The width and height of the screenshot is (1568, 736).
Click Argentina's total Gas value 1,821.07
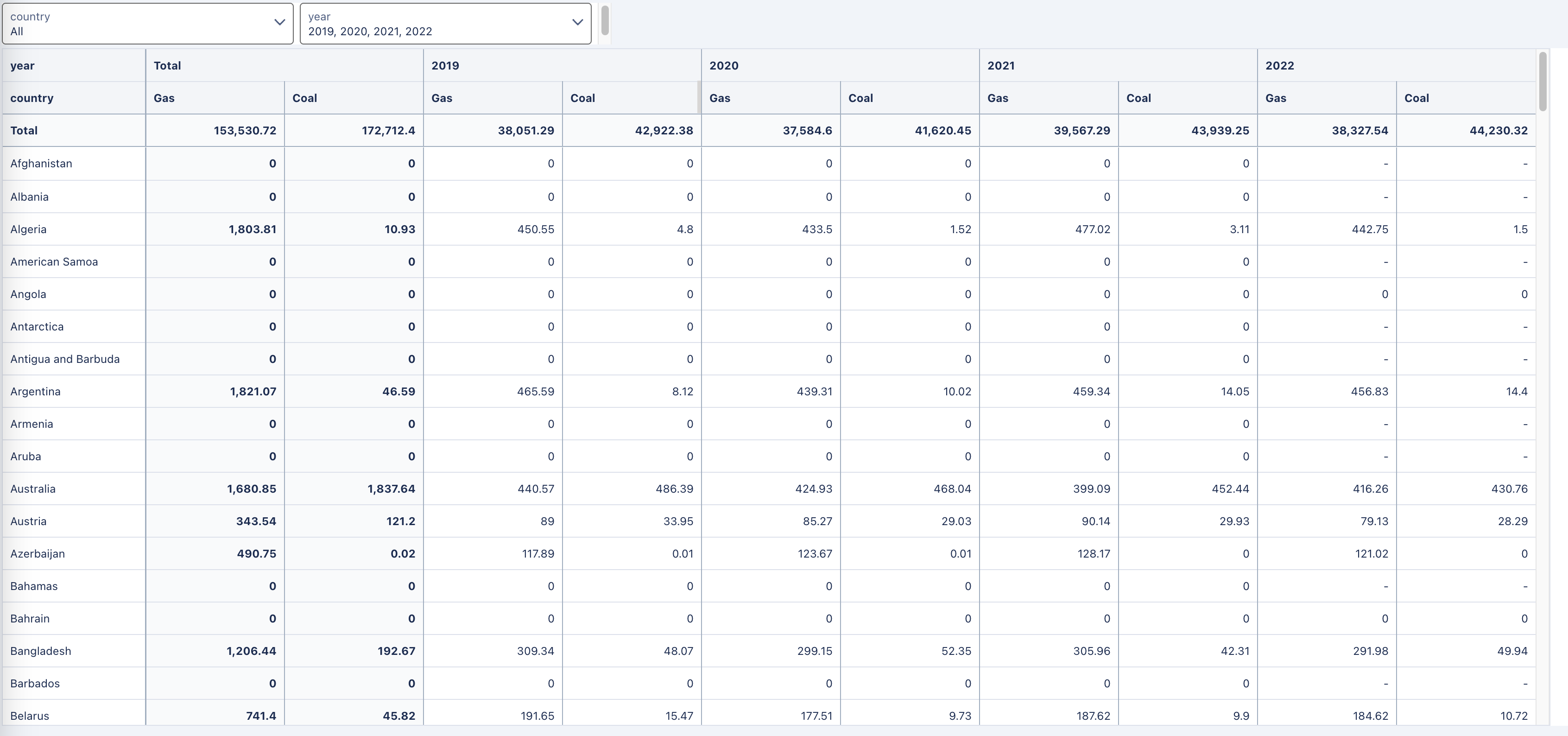253,392
